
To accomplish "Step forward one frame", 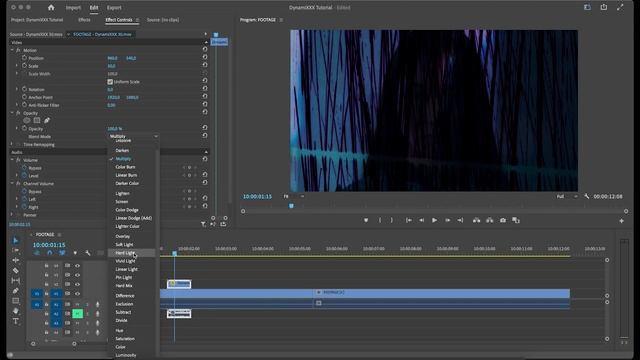I will coord(448,220).
